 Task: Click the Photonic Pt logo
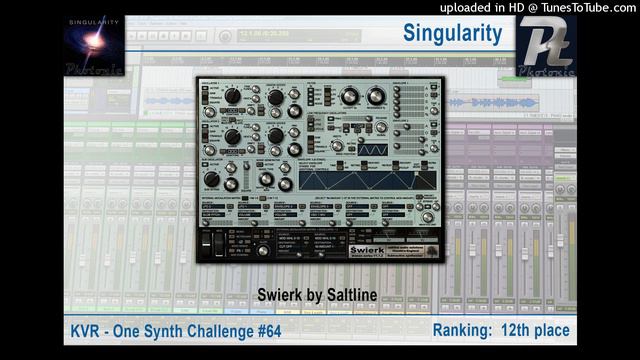point(546,46)
